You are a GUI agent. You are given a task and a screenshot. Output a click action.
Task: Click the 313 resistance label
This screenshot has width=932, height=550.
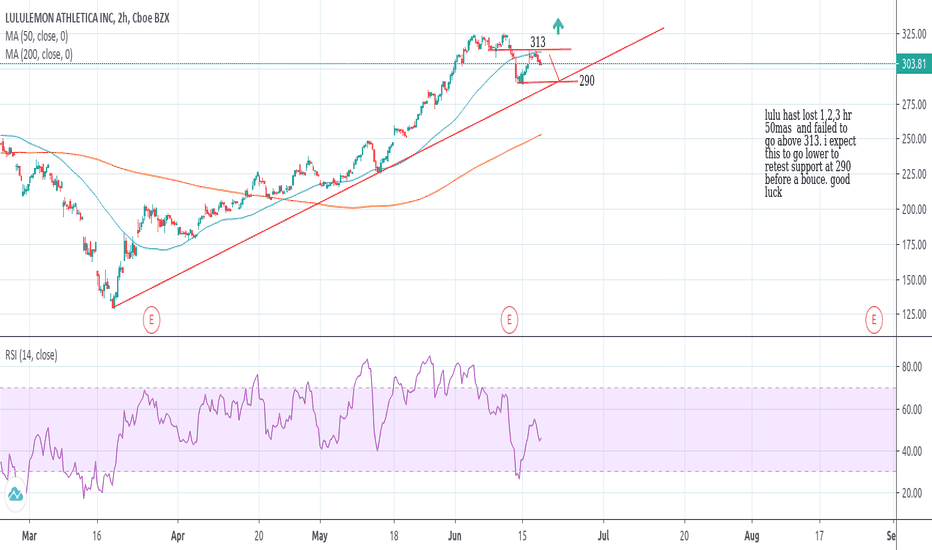point(537,42)
